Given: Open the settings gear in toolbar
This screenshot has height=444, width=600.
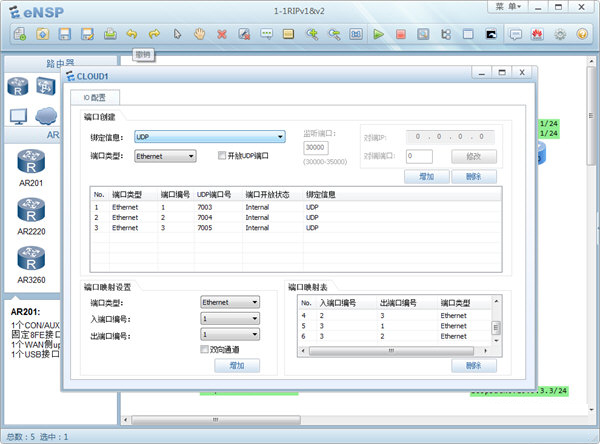Looking at the screenshot, I should click(x=560, y=34).
